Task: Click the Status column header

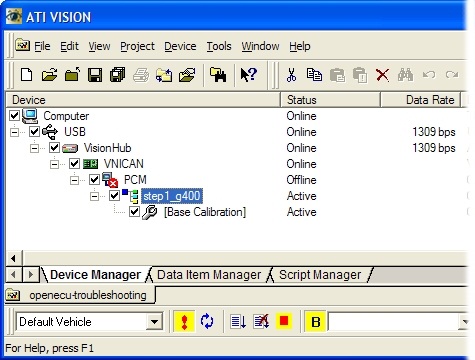Action: (x=330, y=100)
